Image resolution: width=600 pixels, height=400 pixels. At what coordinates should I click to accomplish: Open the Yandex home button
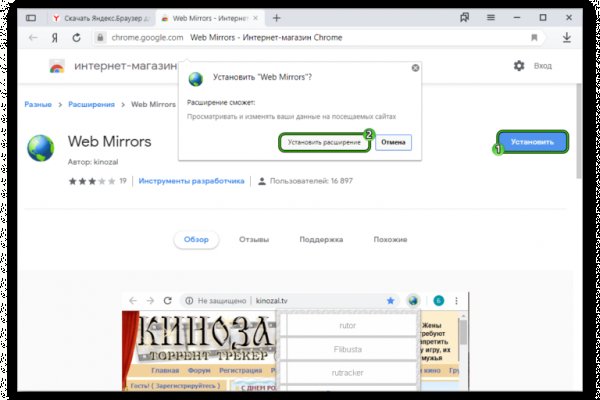(57, 38)
